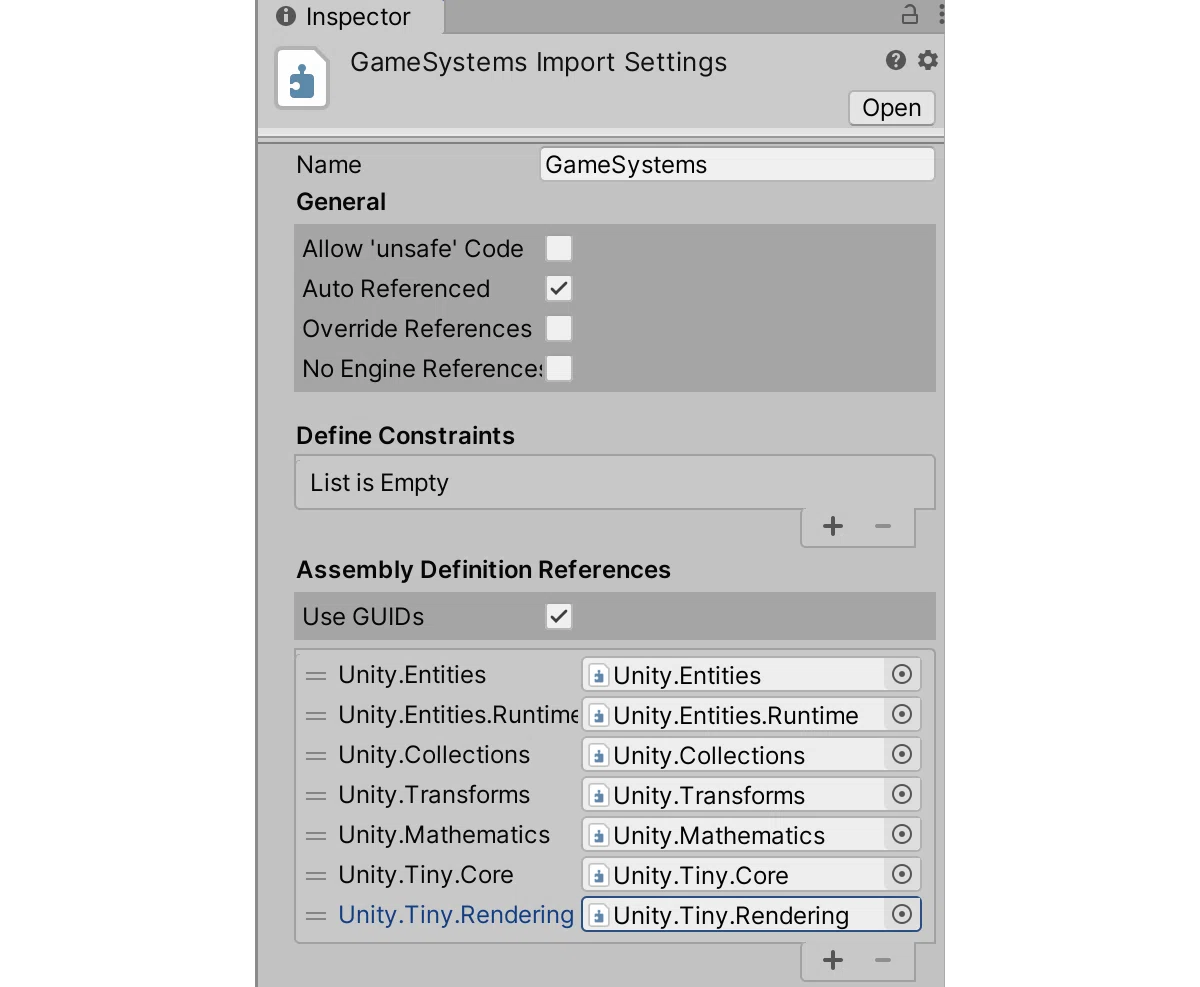Click the GameSystems Import Settings title

538,62
